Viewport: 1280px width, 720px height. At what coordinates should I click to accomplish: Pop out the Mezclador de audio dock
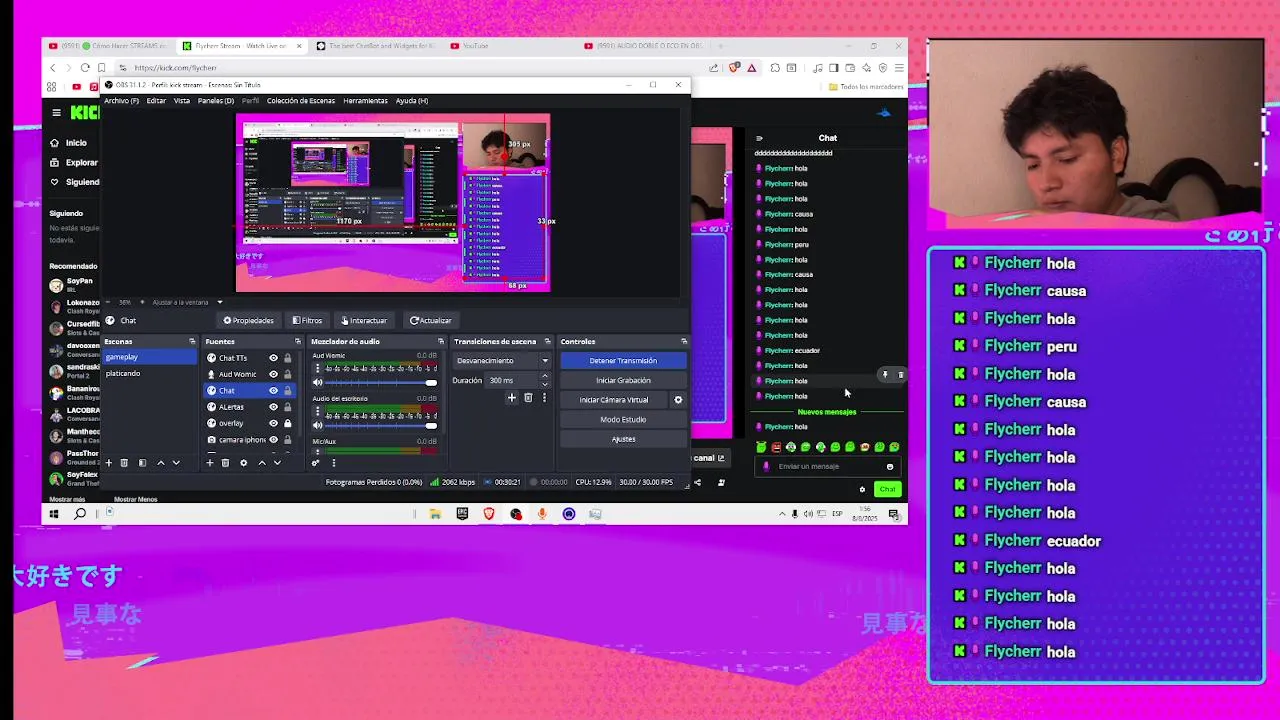[x=441, y=342]
